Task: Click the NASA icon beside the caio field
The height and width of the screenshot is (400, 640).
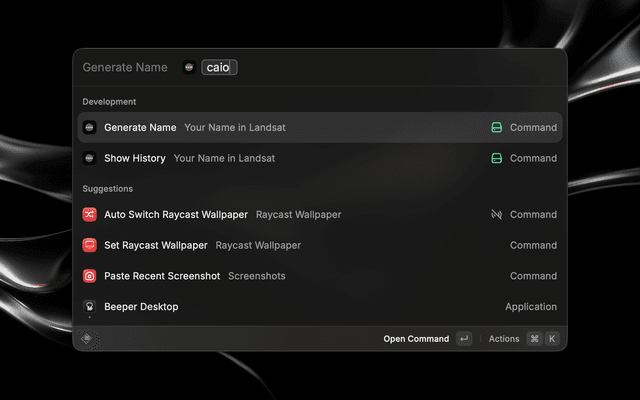Action: [189, 67]
